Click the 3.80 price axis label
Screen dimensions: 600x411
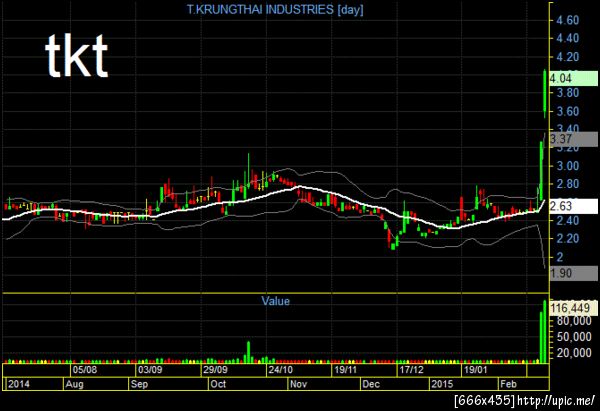click(x=568, y=93)
